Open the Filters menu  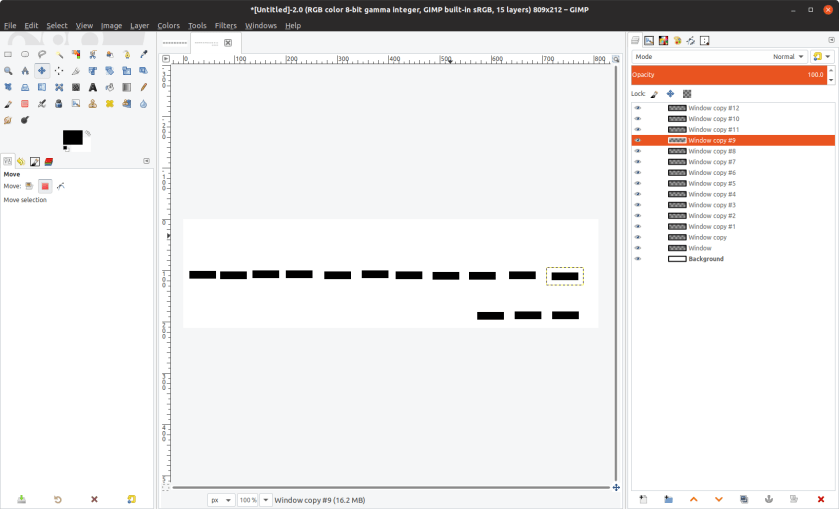tap(225, 25)
